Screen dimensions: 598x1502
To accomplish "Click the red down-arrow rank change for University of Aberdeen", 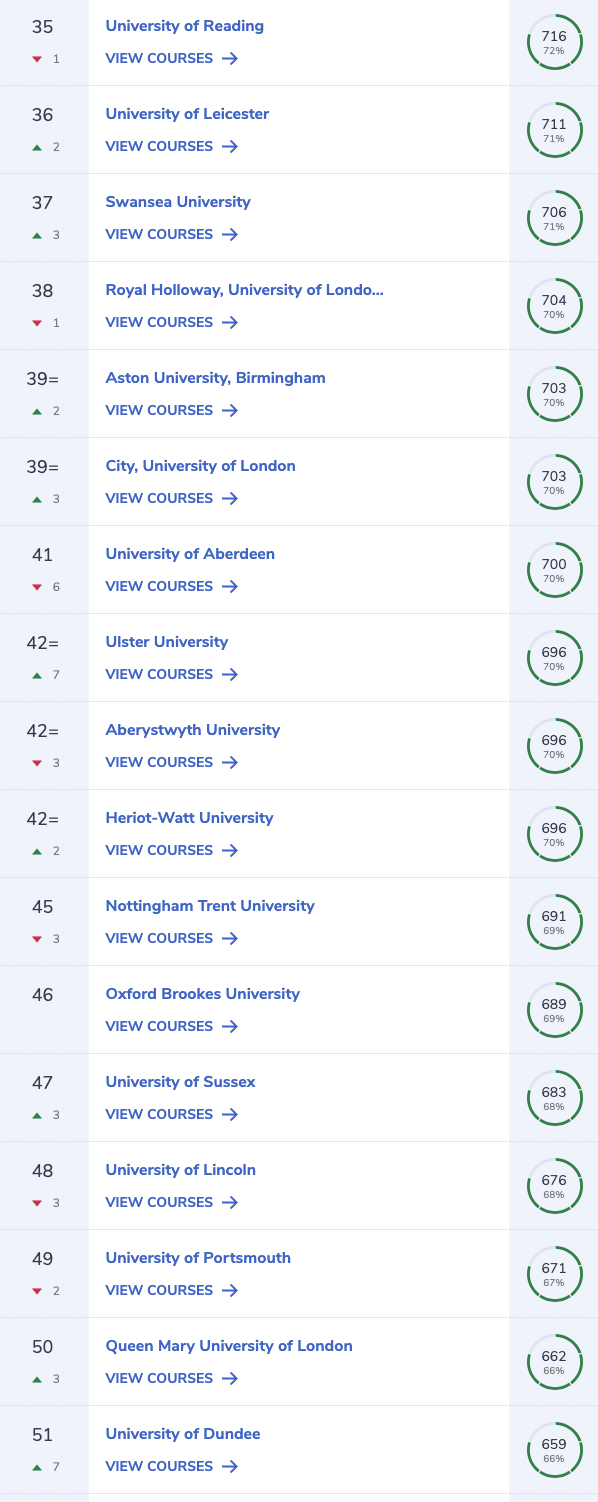I will click(37, 587).
